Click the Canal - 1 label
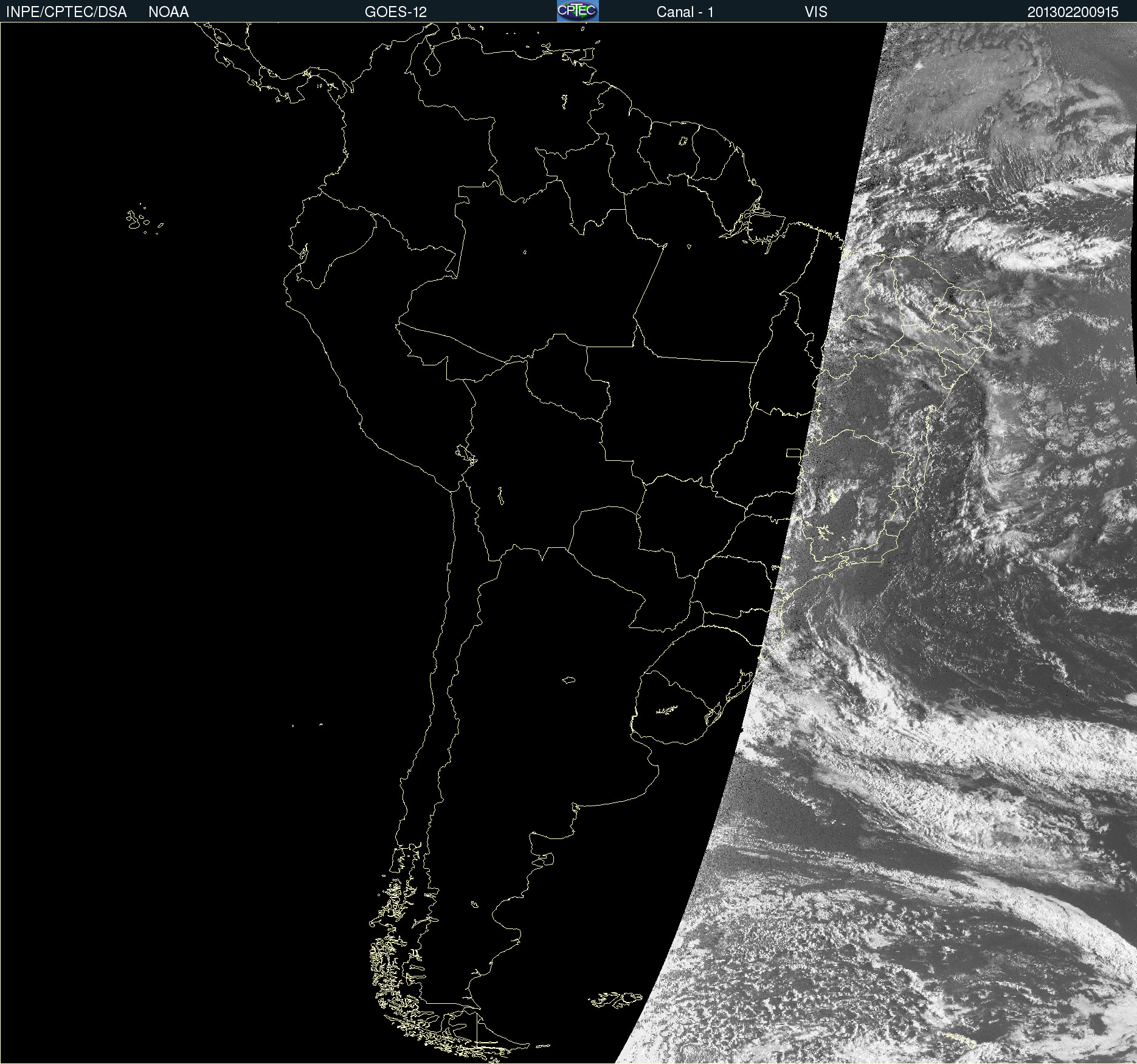1137x1064 pixels. coord(685,12)
